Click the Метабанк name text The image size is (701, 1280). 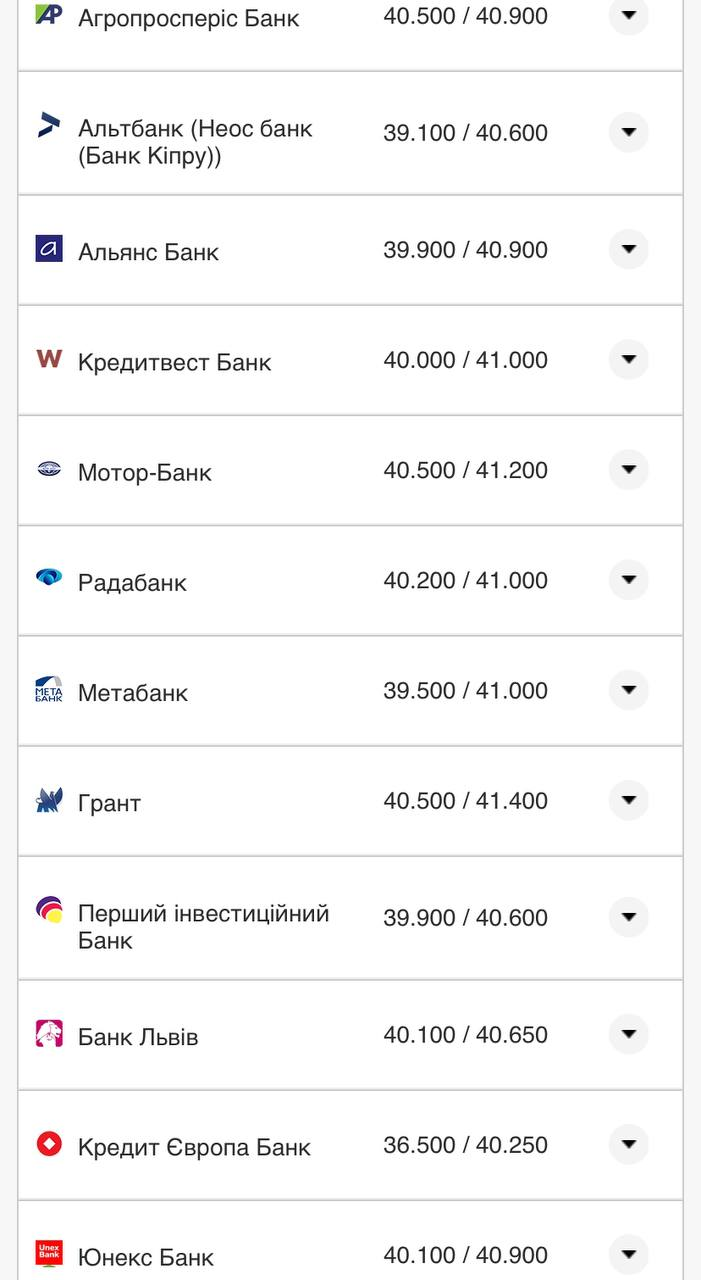(133, 692)
